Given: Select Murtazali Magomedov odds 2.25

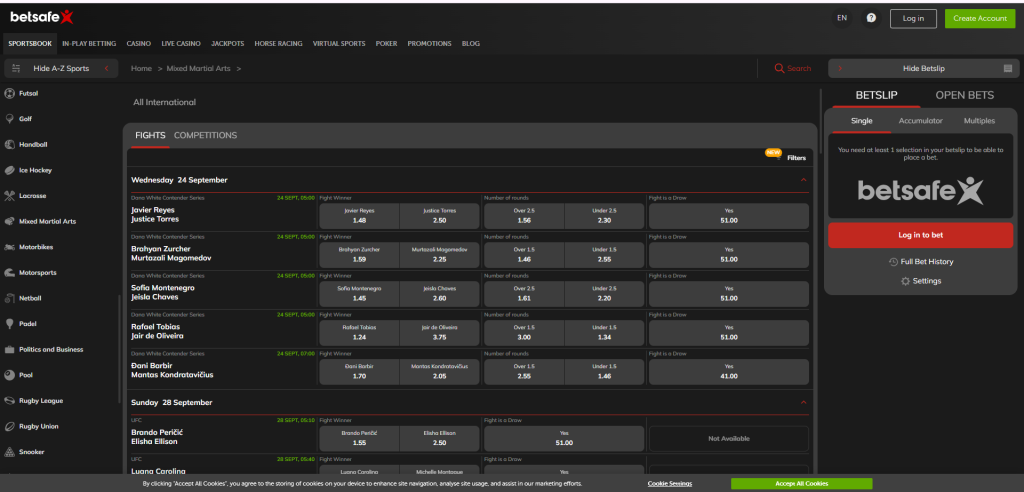Looking at the screenshot, I should pyautogui.click(x=439, y=255).
